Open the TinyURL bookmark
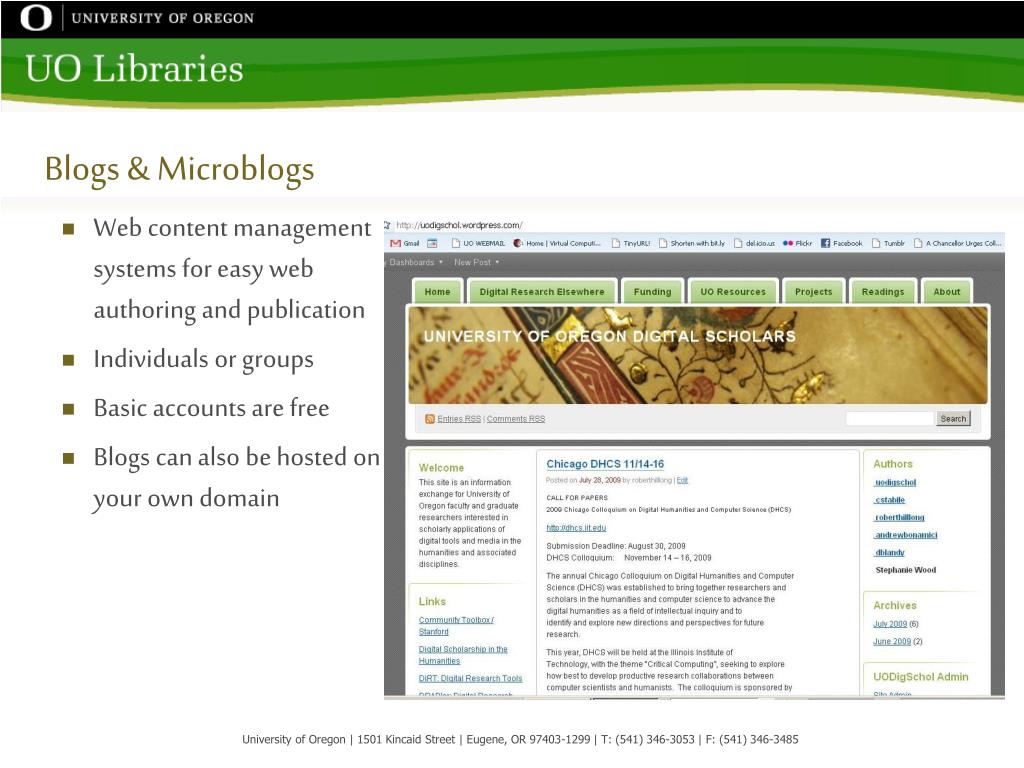 [631, 244]
